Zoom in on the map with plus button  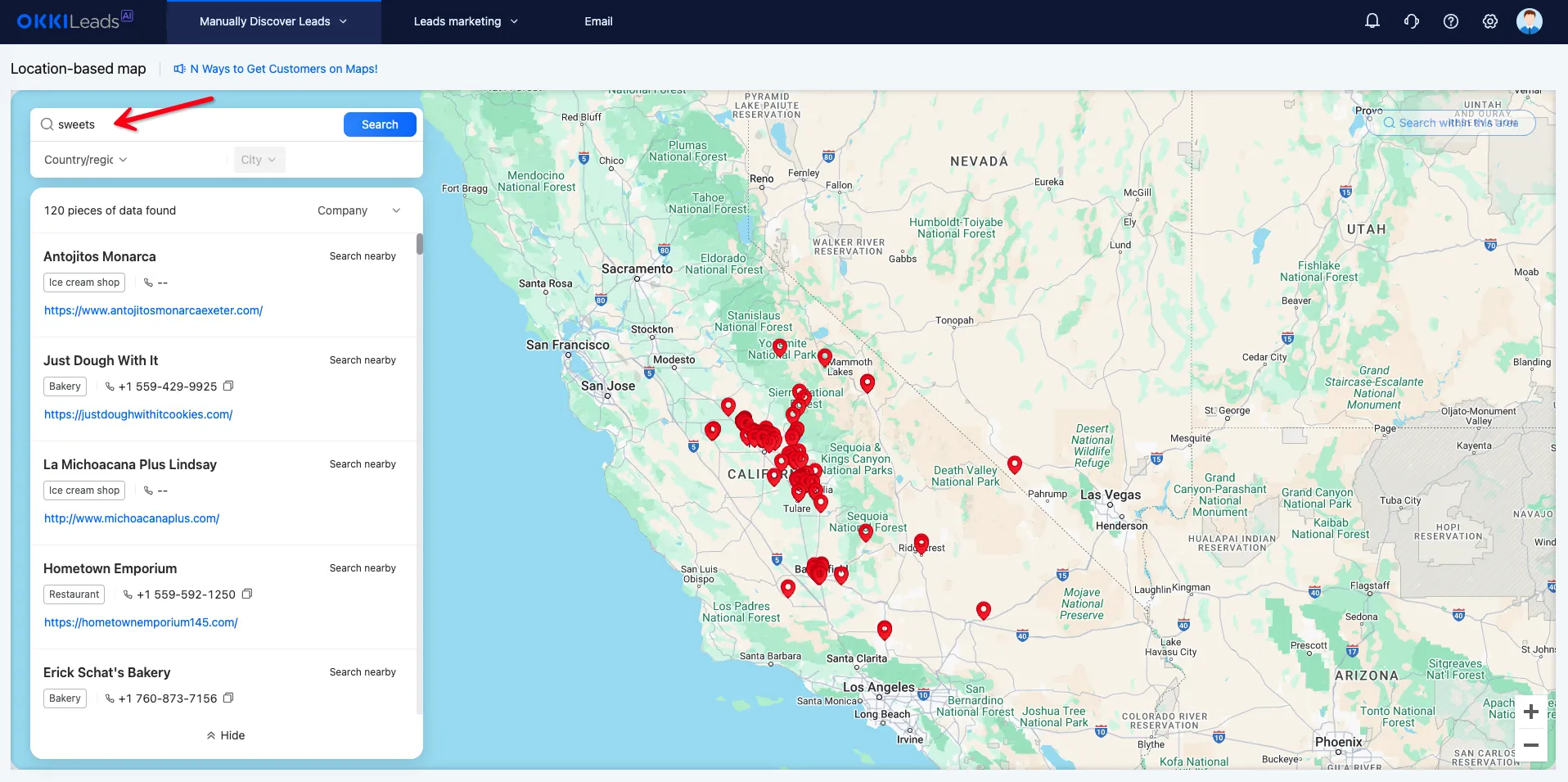click(1531, 712)
